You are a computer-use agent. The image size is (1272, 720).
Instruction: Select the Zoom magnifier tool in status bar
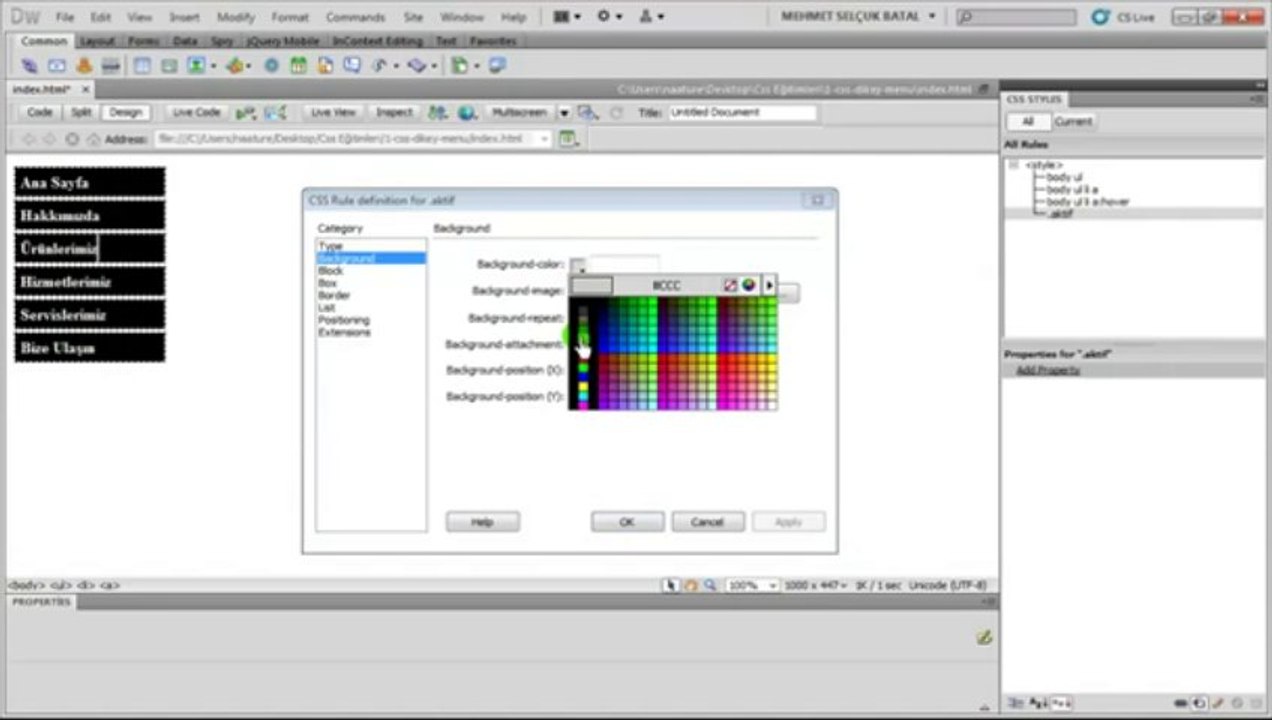click(x=709, y=585)
